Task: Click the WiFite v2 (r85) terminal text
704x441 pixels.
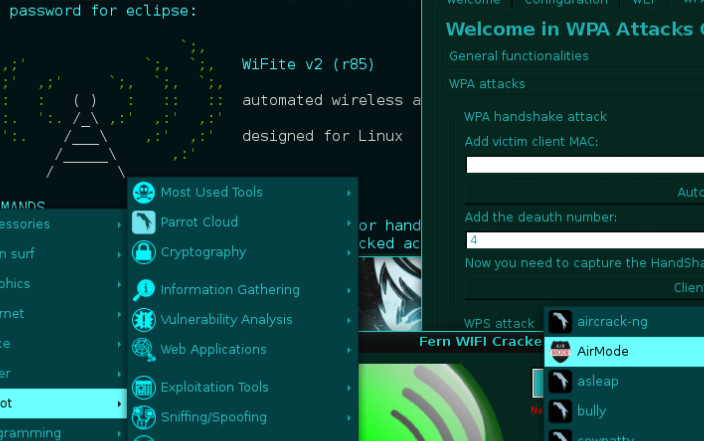Action: [308, 64]
